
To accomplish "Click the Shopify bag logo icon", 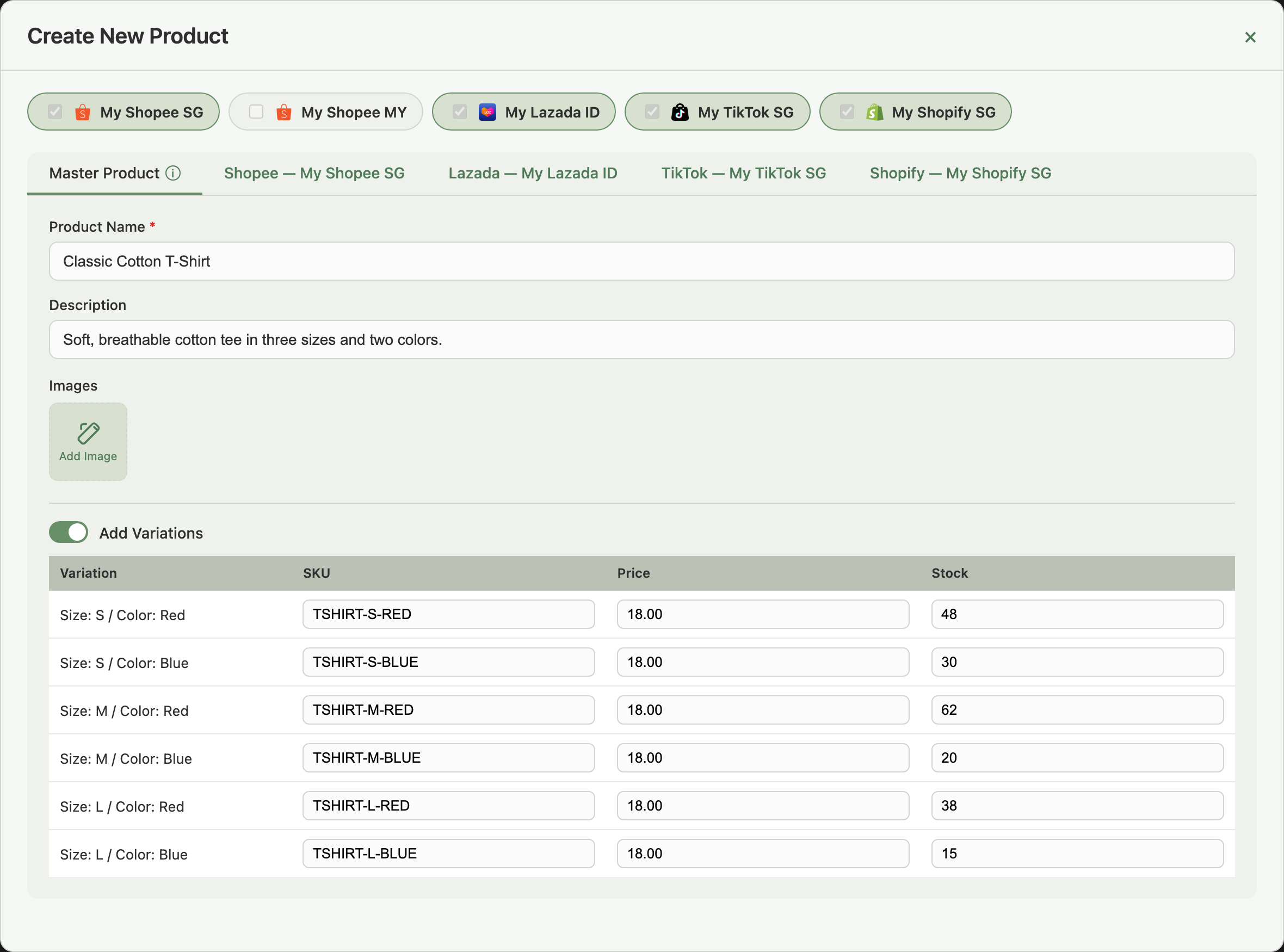I will (x=874, y=112).
